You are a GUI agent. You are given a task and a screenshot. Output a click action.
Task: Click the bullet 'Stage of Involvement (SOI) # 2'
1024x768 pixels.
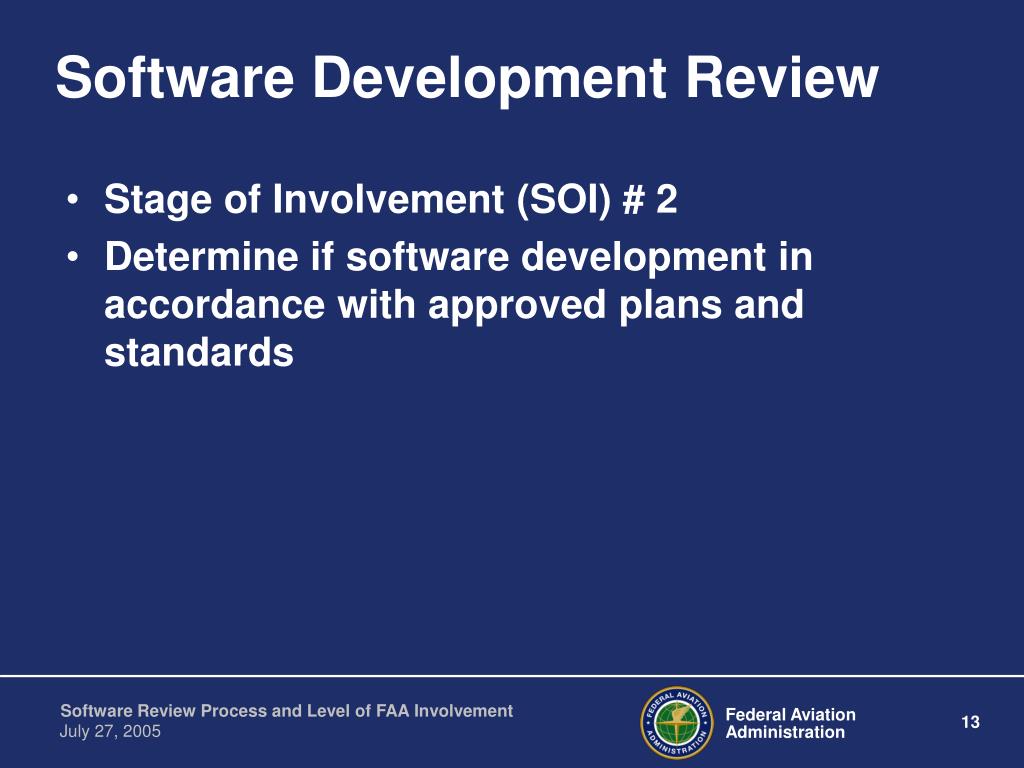tap(391, 199)
